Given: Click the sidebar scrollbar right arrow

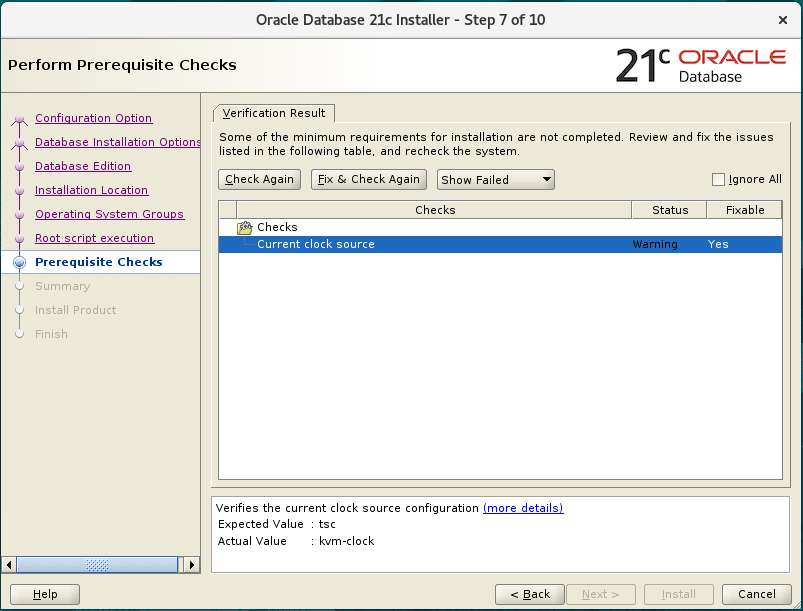Looking at the screenshot, I should tap(192, 565).
